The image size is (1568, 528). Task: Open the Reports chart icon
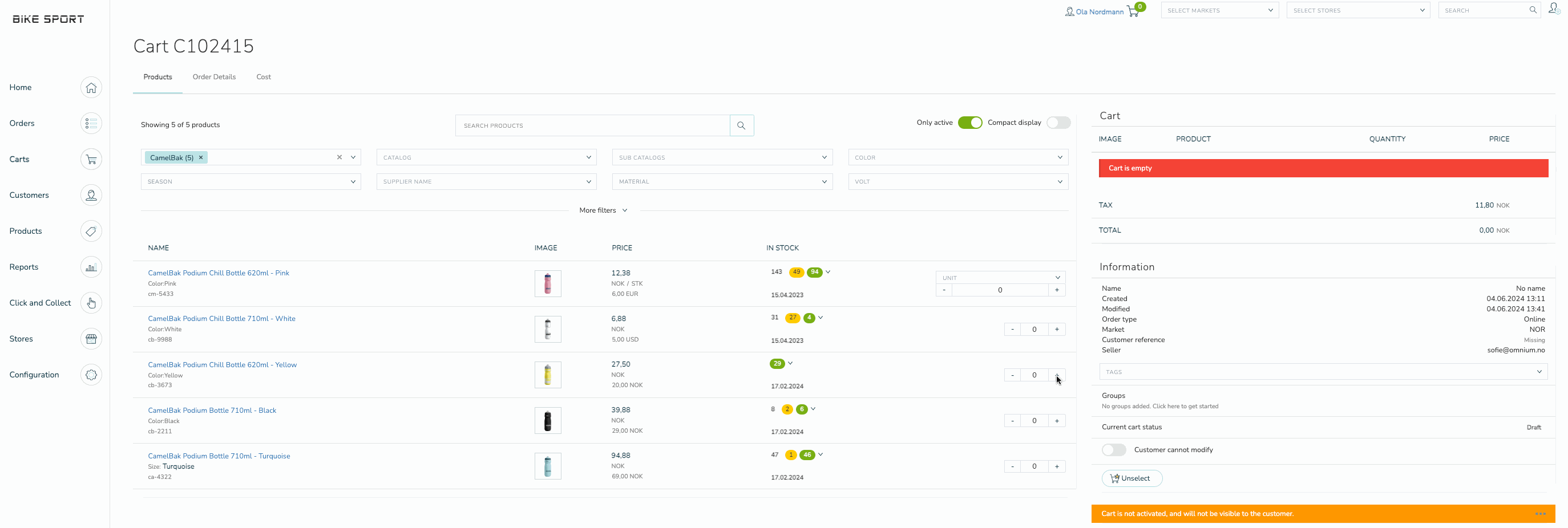point(91,267)
